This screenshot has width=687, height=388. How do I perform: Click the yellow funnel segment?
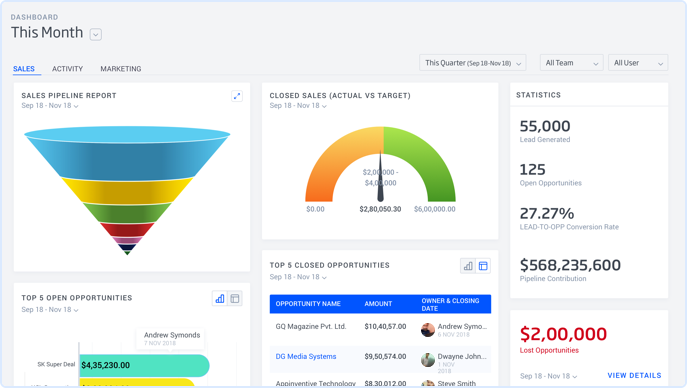point(127,191)
